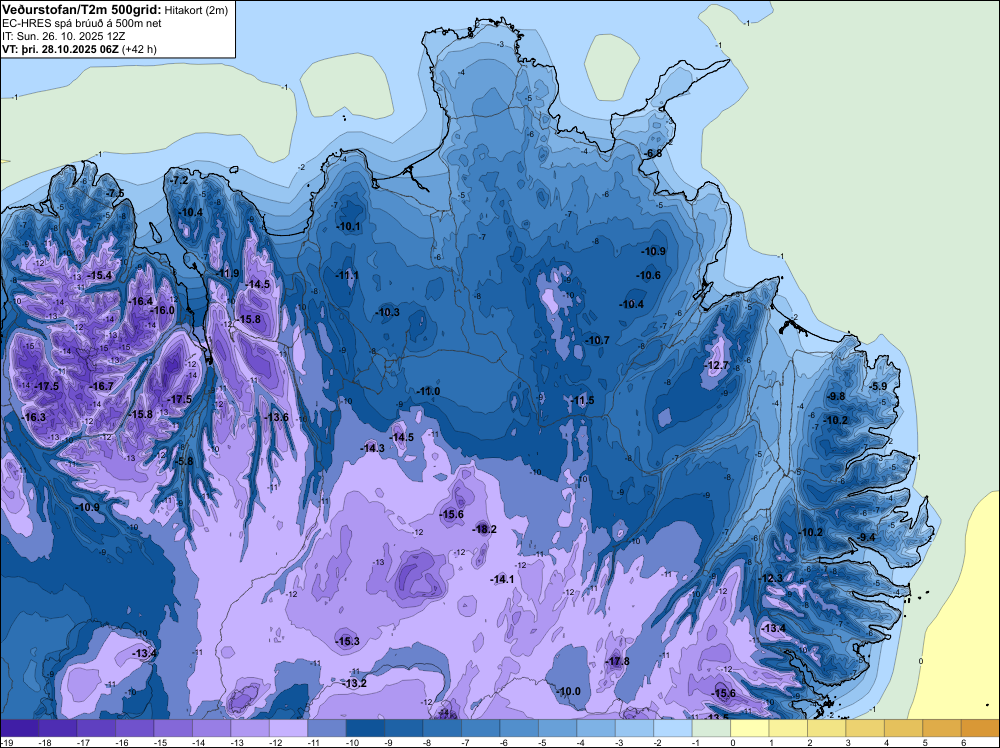This screenshot has height=748, width=1000.
Task: Click the -14.3 temperature value
Action: click(372, 448)
